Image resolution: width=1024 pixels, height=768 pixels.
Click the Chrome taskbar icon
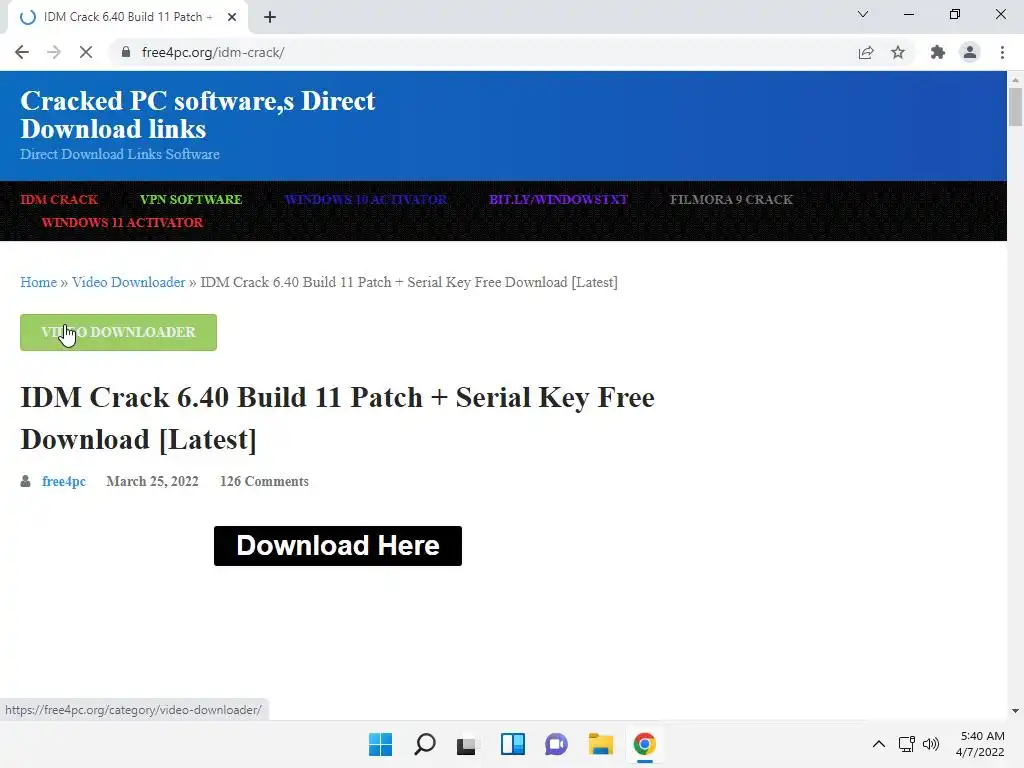[x=645, y=744]
